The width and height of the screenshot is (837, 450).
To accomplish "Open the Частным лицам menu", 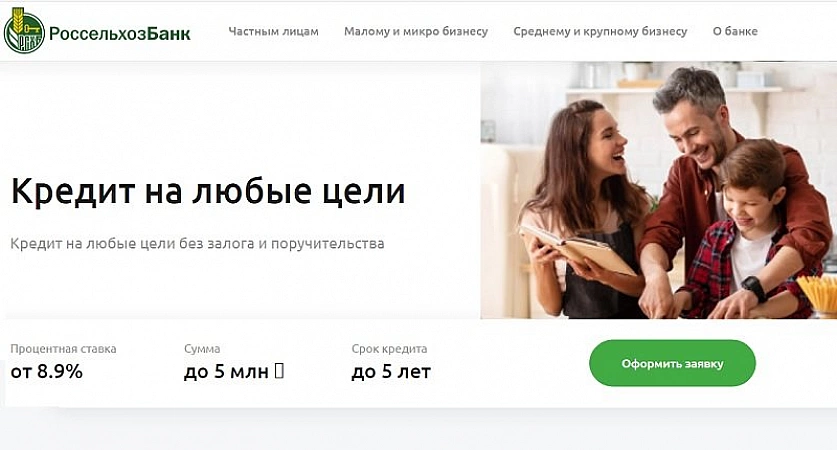I will (273, 31).
